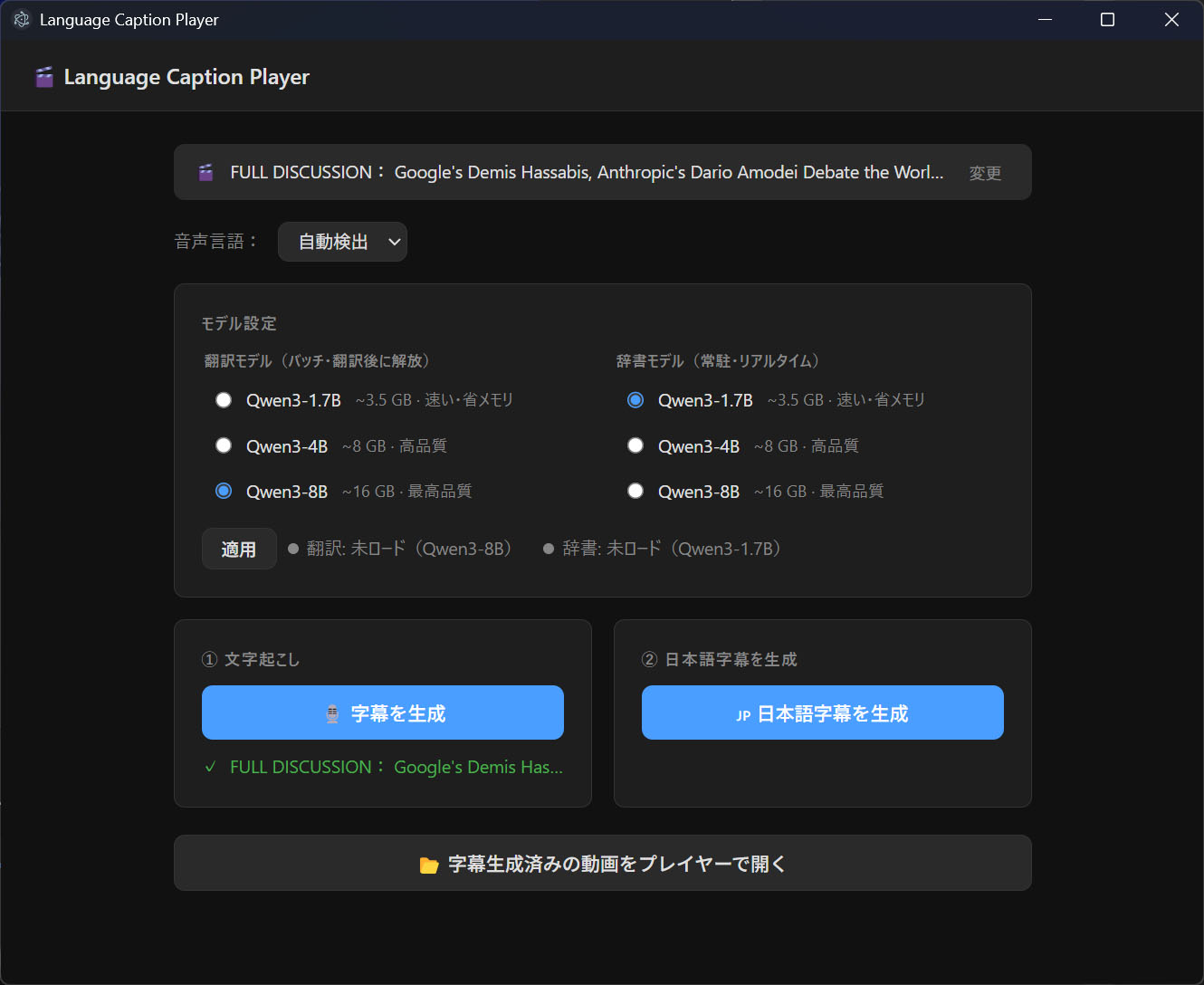Click the clapperboard icon beside the app title
The width and height of the screenshot is (1204, 985).
click(x=43, y=77)
